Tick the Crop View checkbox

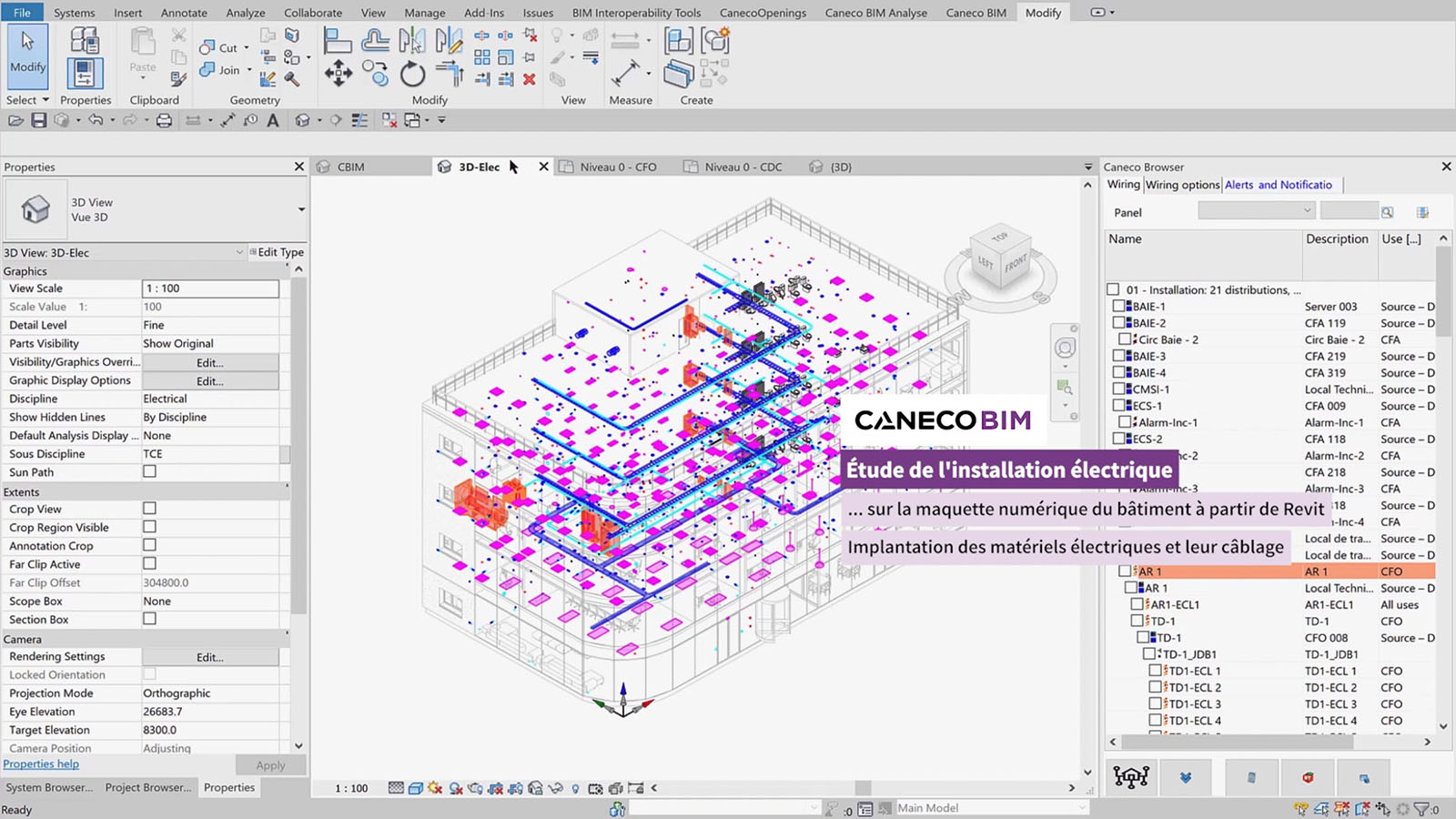[x=149, y=509]
